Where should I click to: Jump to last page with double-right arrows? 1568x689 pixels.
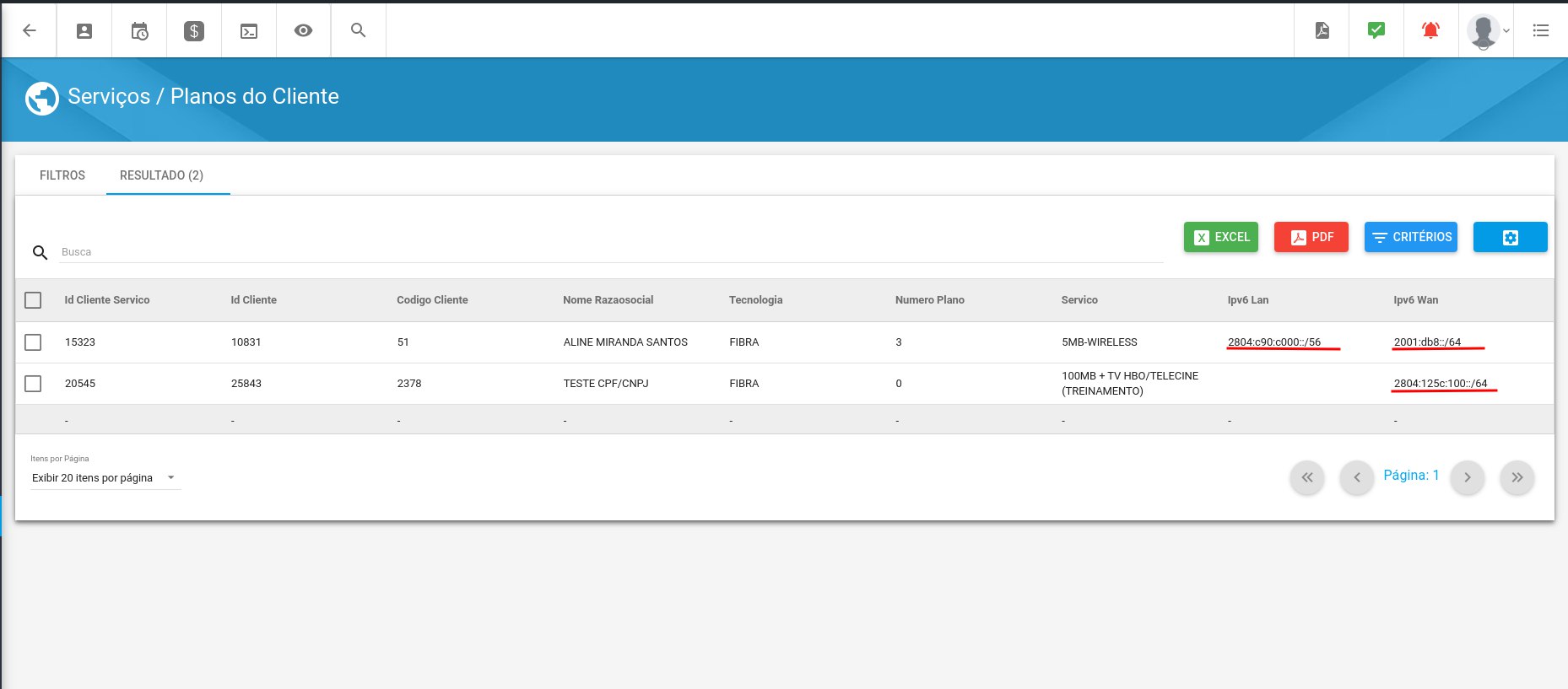(1517, 477)
